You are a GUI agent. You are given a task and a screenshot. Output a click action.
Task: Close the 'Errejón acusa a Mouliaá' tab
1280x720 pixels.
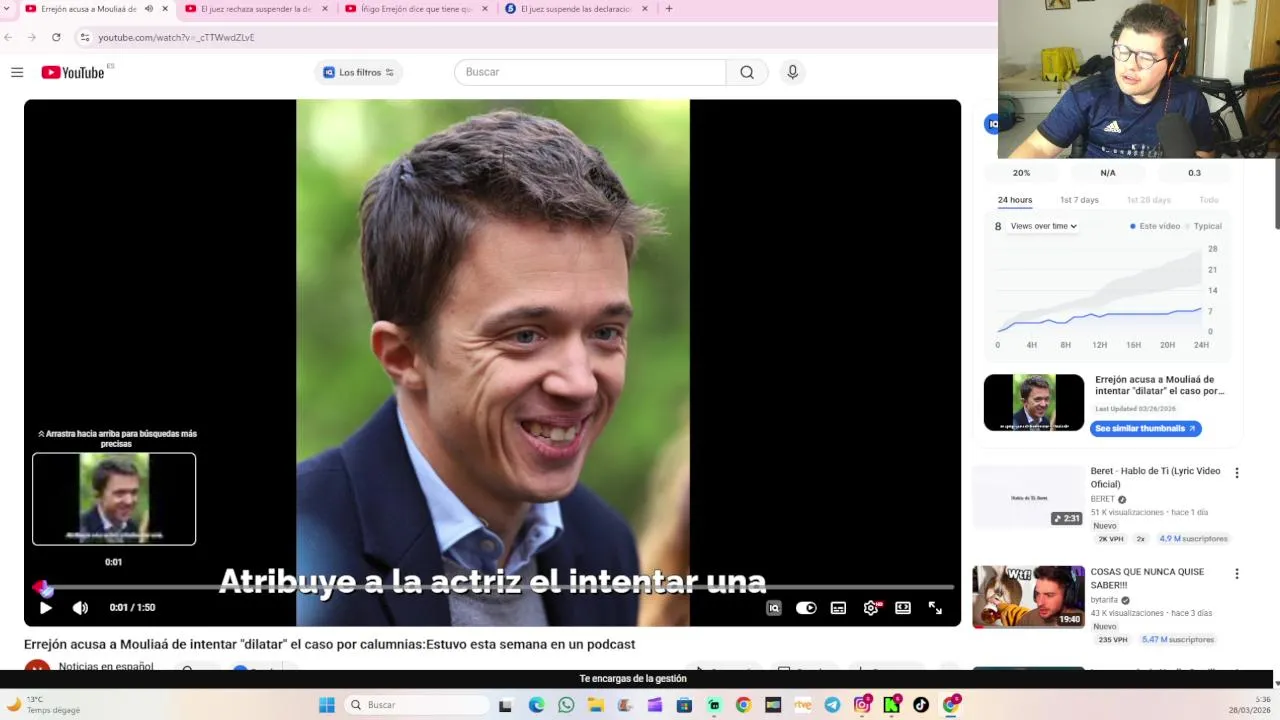point(165,9)
